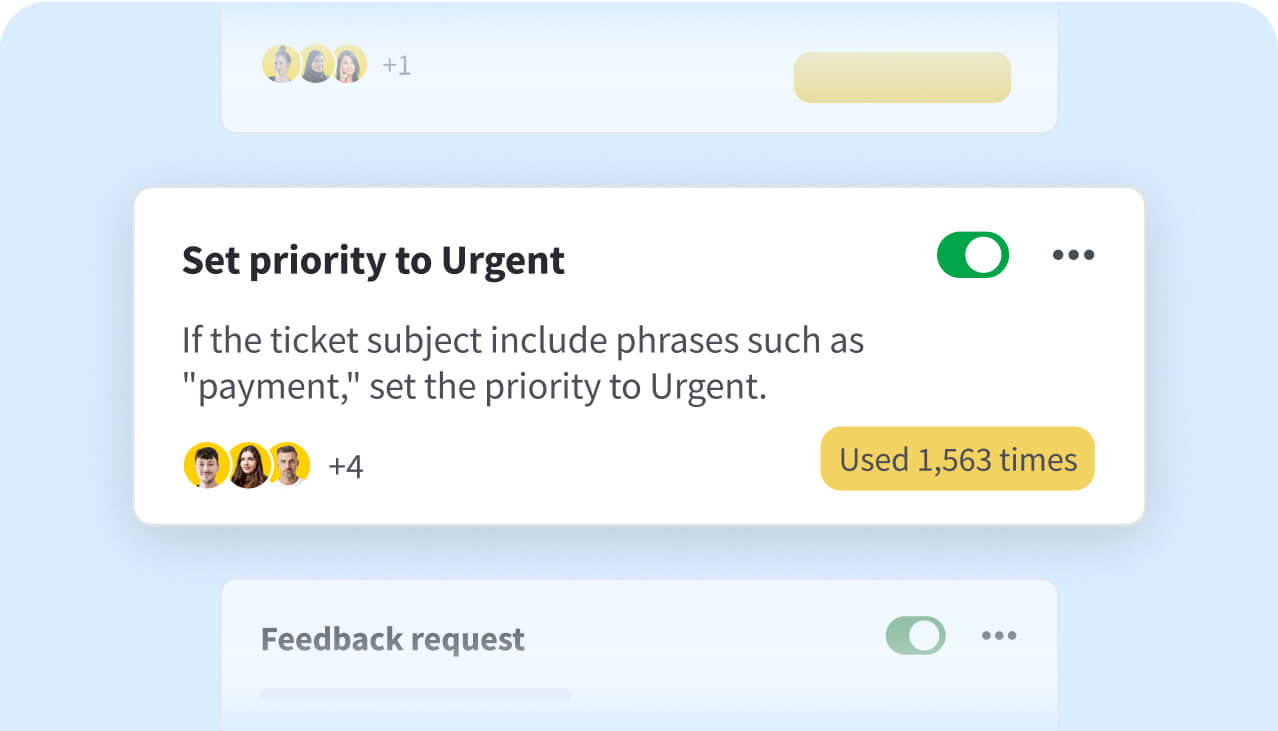Click the Used 1,563 times badge
The image size is (1278, 731).
(x=956, y=458)
